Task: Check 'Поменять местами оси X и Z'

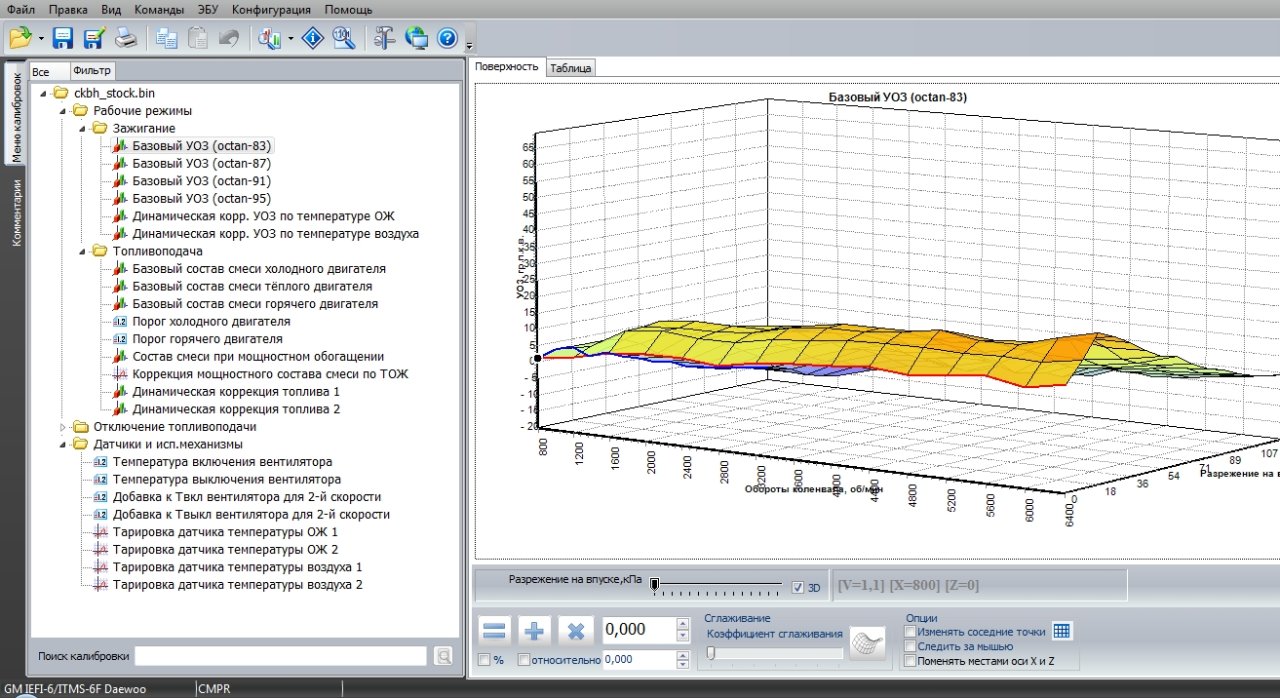Action: coord(910,661)
